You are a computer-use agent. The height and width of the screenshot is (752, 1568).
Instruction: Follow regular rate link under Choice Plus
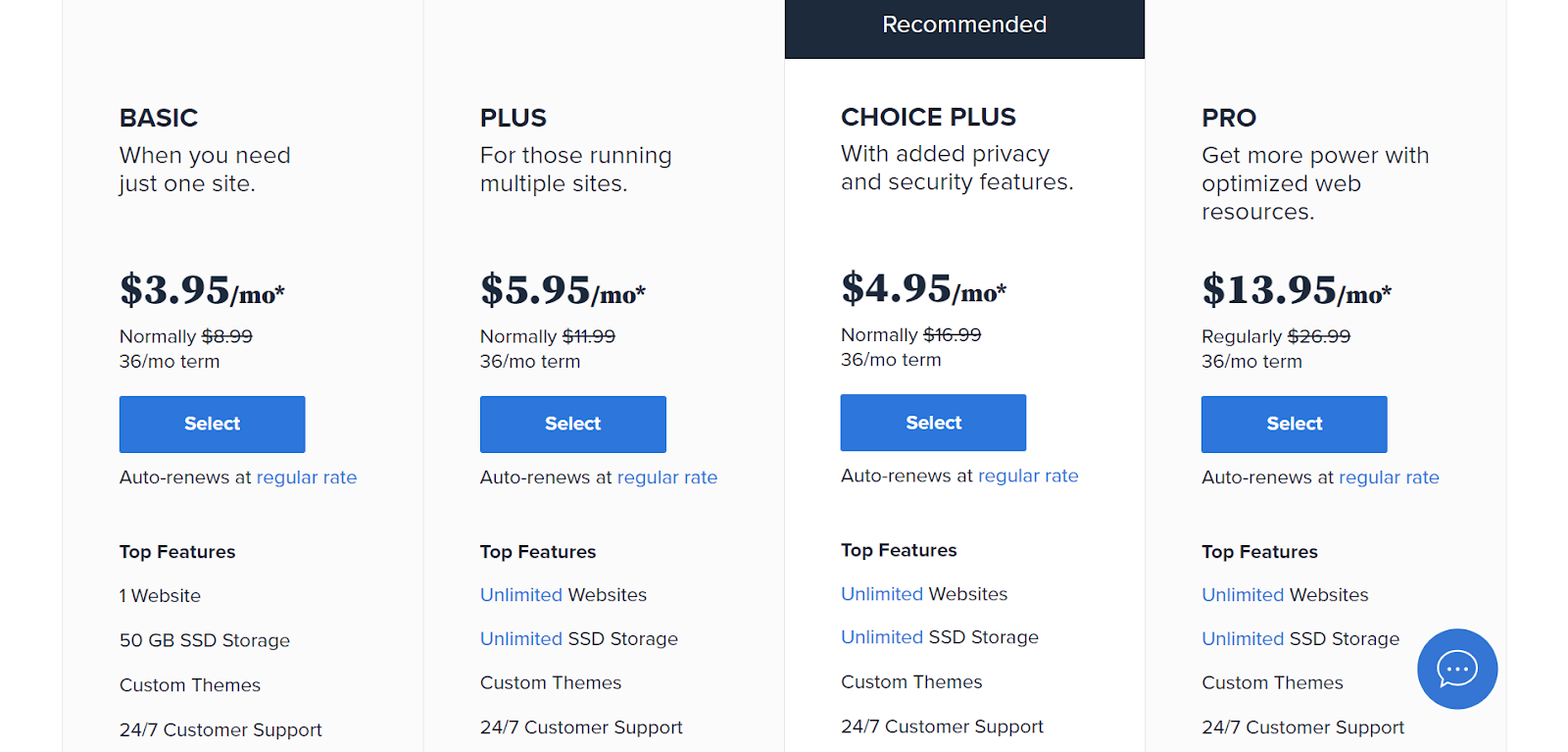point(1028,476)
